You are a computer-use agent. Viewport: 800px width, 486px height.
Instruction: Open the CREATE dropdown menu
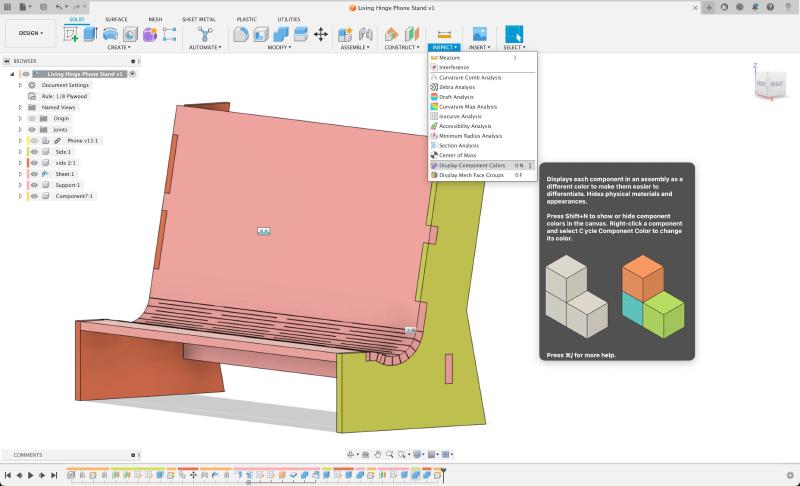119,47
